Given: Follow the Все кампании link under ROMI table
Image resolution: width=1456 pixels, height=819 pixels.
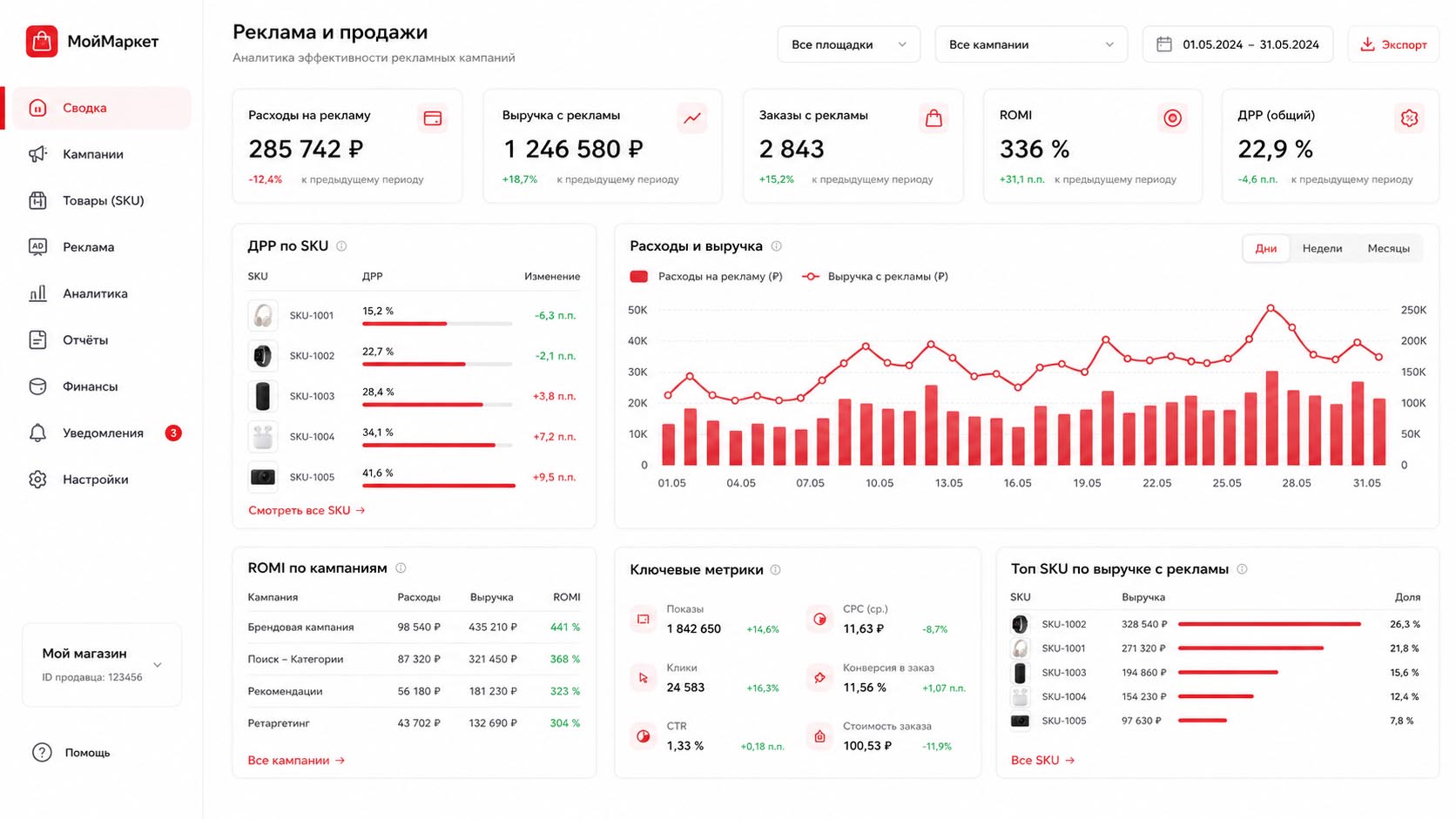Looking at the screenshot, I should click(296, 761).
